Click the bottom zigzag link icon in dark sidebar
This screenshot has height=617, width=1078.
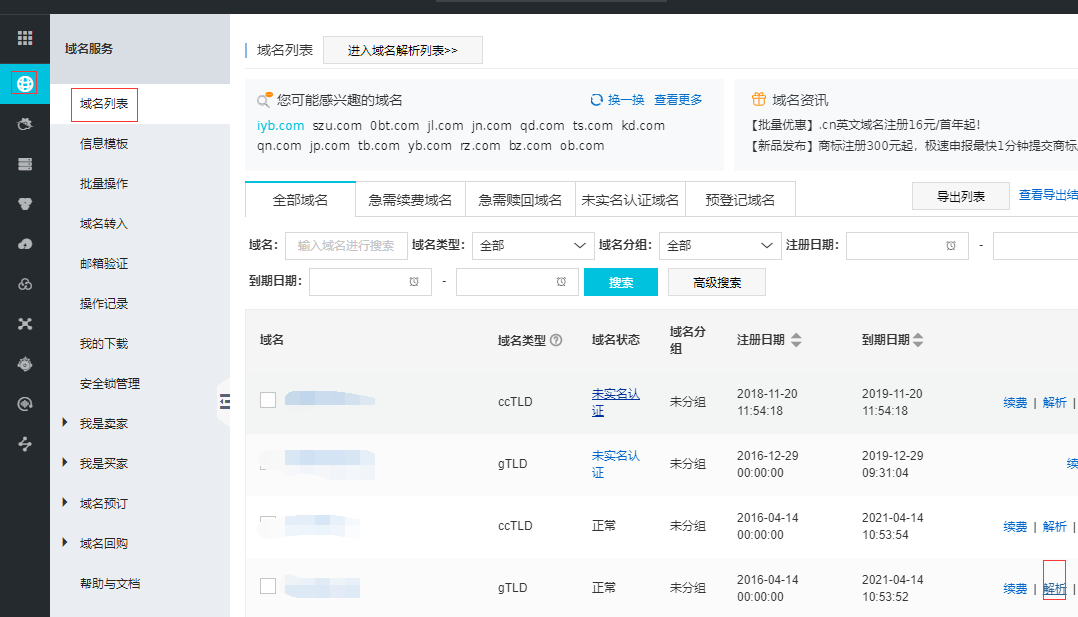[25, 444]
